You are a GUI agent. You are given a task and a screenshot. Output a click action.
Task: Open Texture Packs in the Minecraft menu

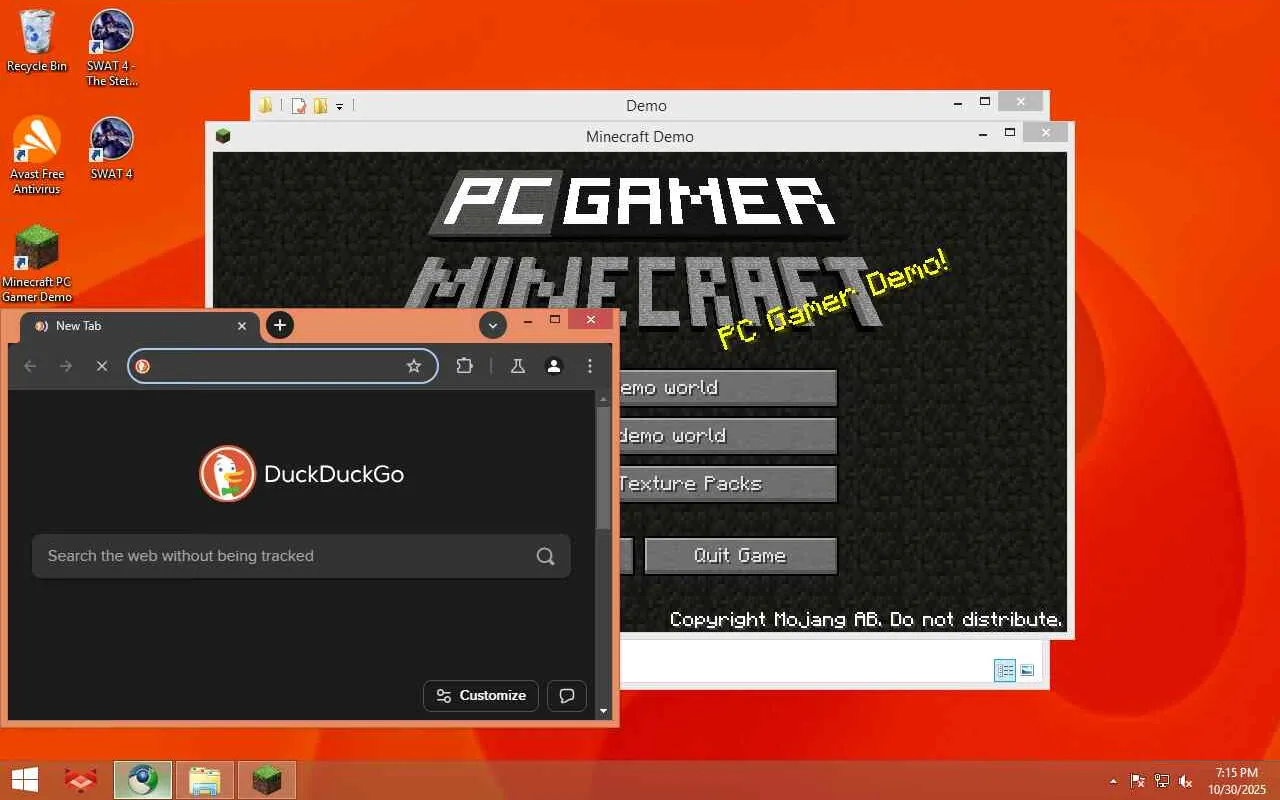coord(727,484)
